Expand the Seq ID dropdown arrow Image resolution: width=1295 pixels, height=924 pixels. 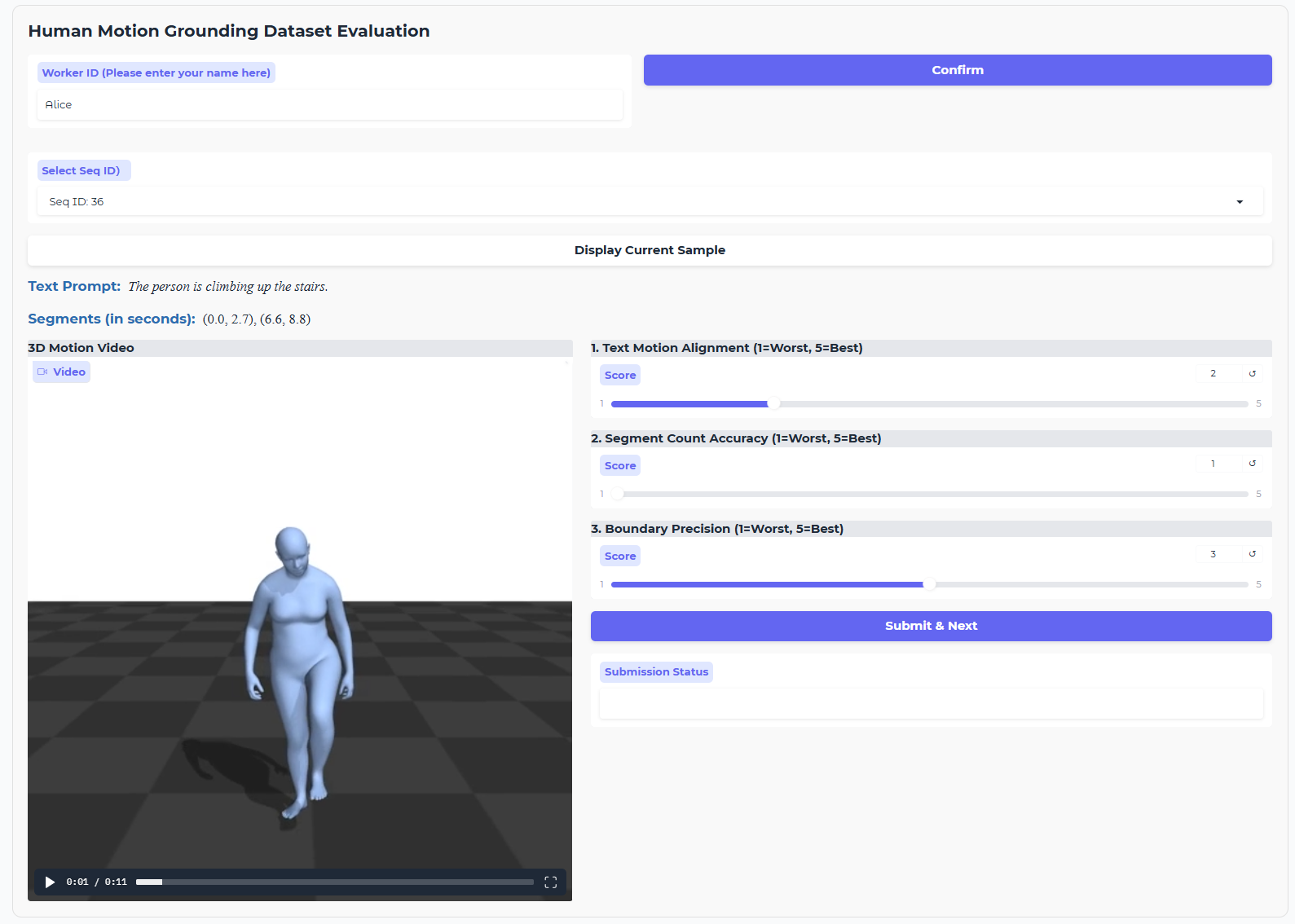(1240, 202)
